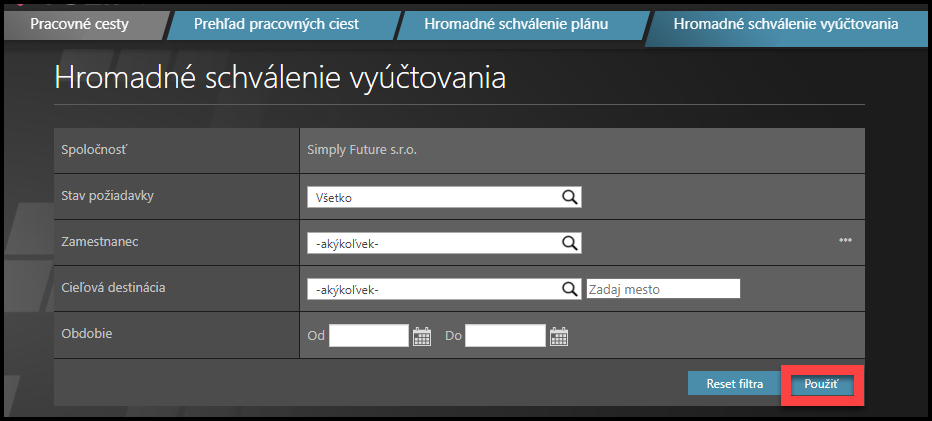Click into the Od date input box
Image resolution: width=932 pixels, height=421 pixels.
[369, 336]
